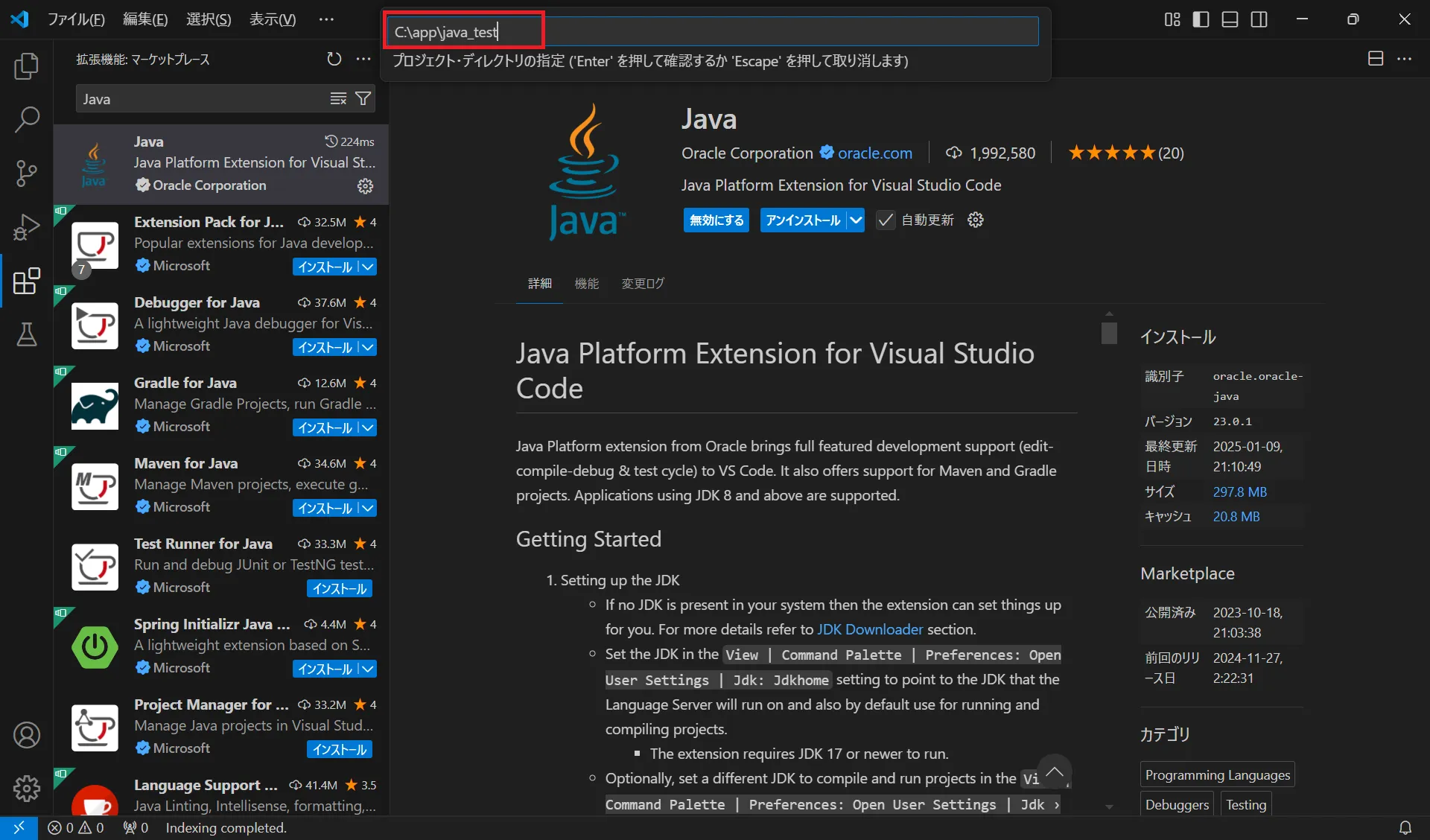Expand install dropdown for Spring Initializr
The image size is (1430, 840).
pyautogui.click(x=367, y=669)
